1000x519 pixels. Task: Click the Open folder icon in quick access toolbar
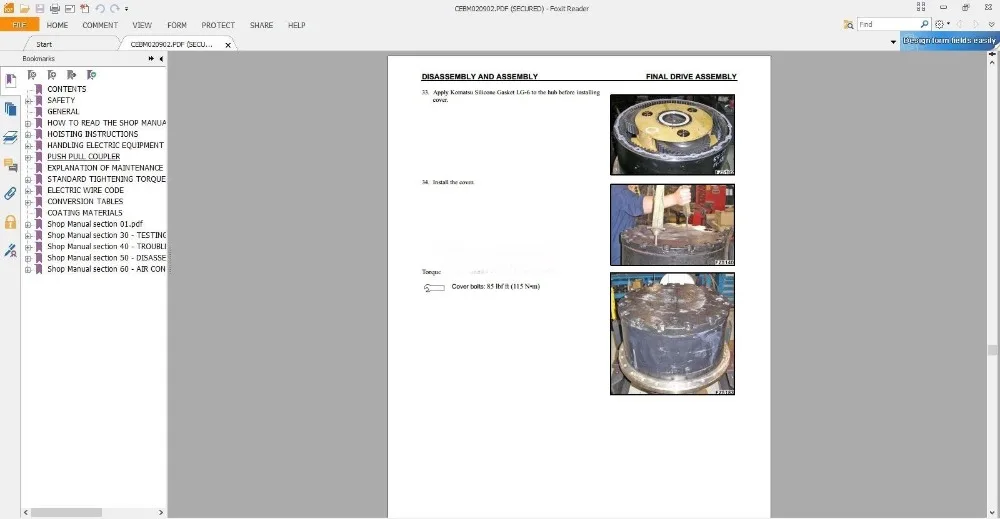tap(24, 8)
